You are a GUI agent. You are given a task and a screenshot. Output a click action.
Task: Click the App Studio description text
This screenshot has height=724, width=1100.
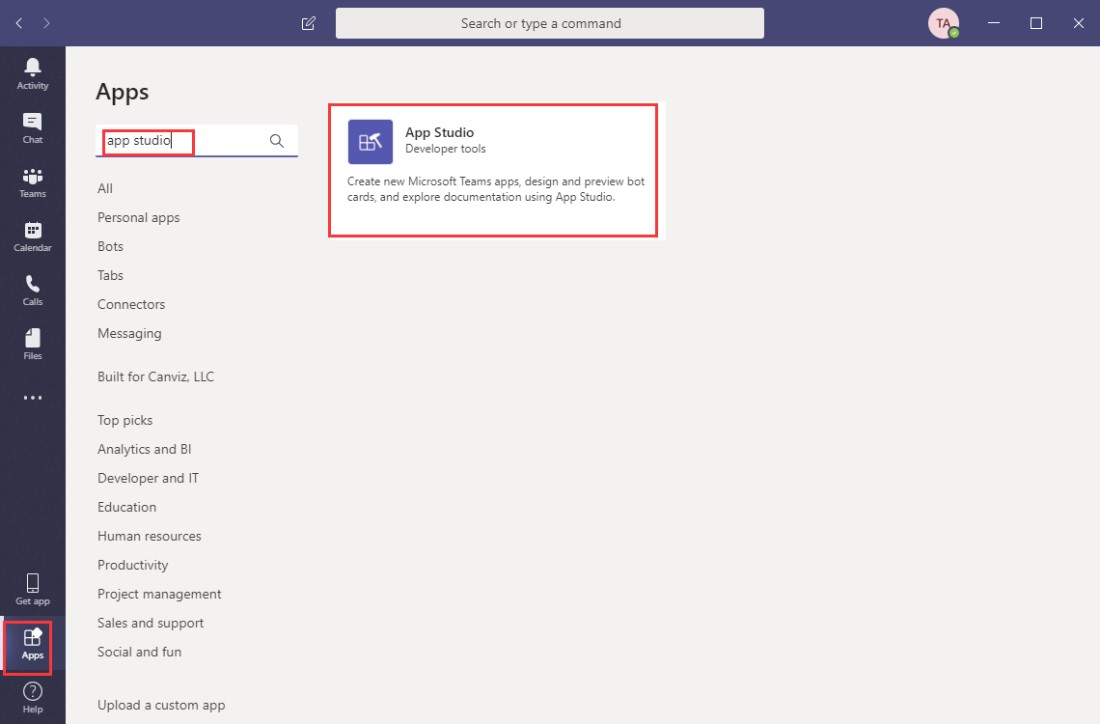495,189
